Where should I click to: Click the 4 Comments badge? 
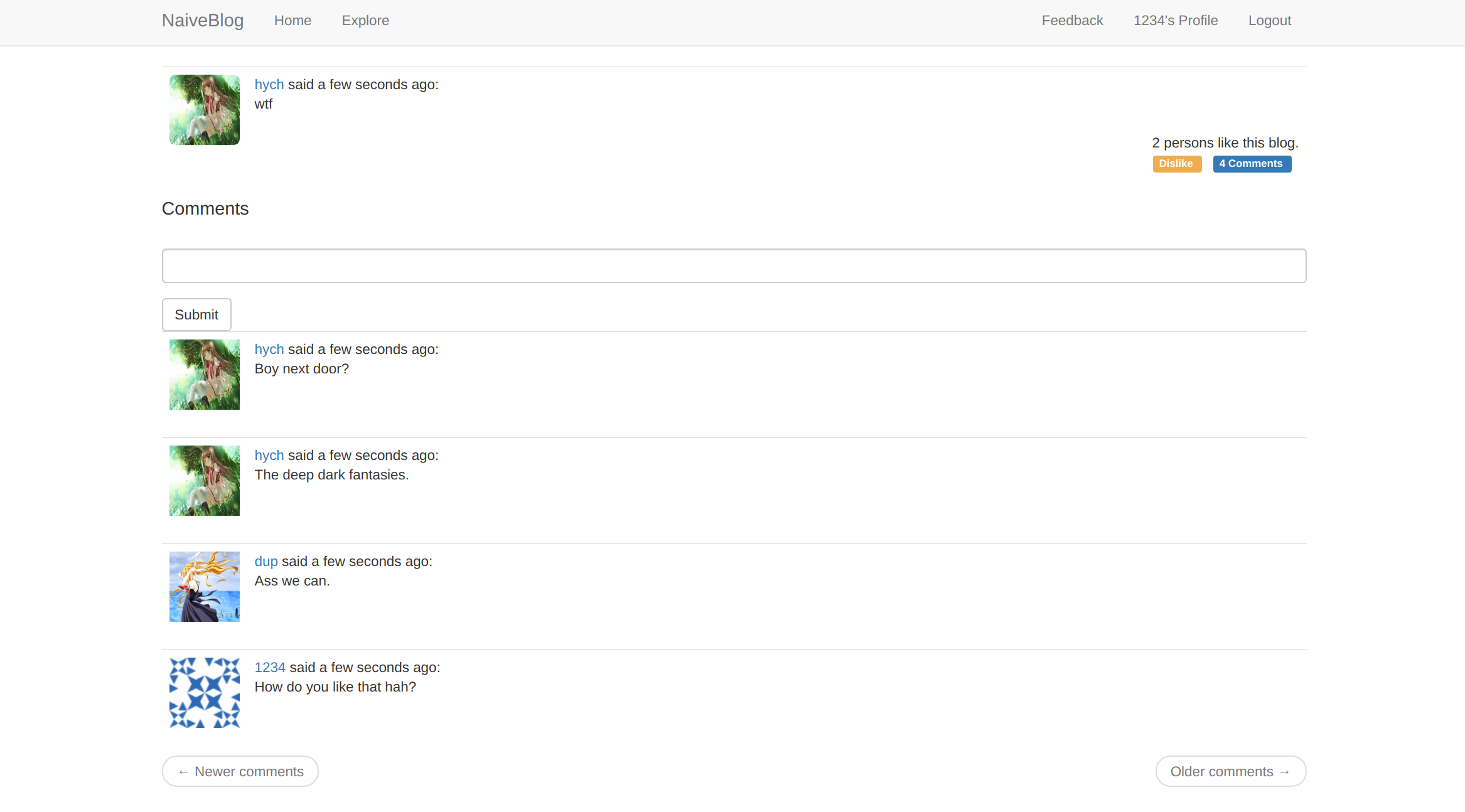[x=1252, y=164]
